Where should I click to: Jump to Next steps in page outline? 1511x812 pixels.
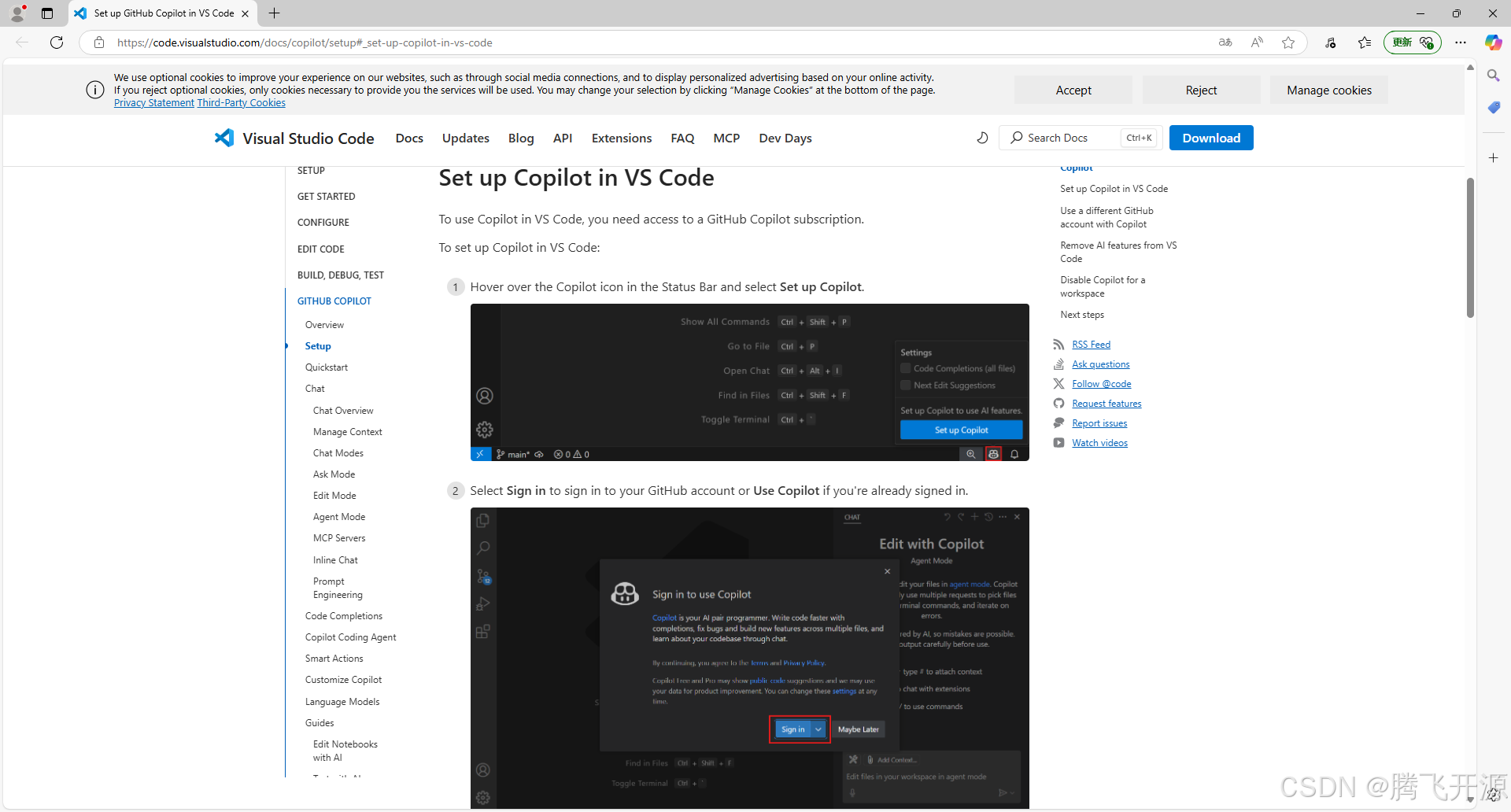click(x=1082, y=315)
